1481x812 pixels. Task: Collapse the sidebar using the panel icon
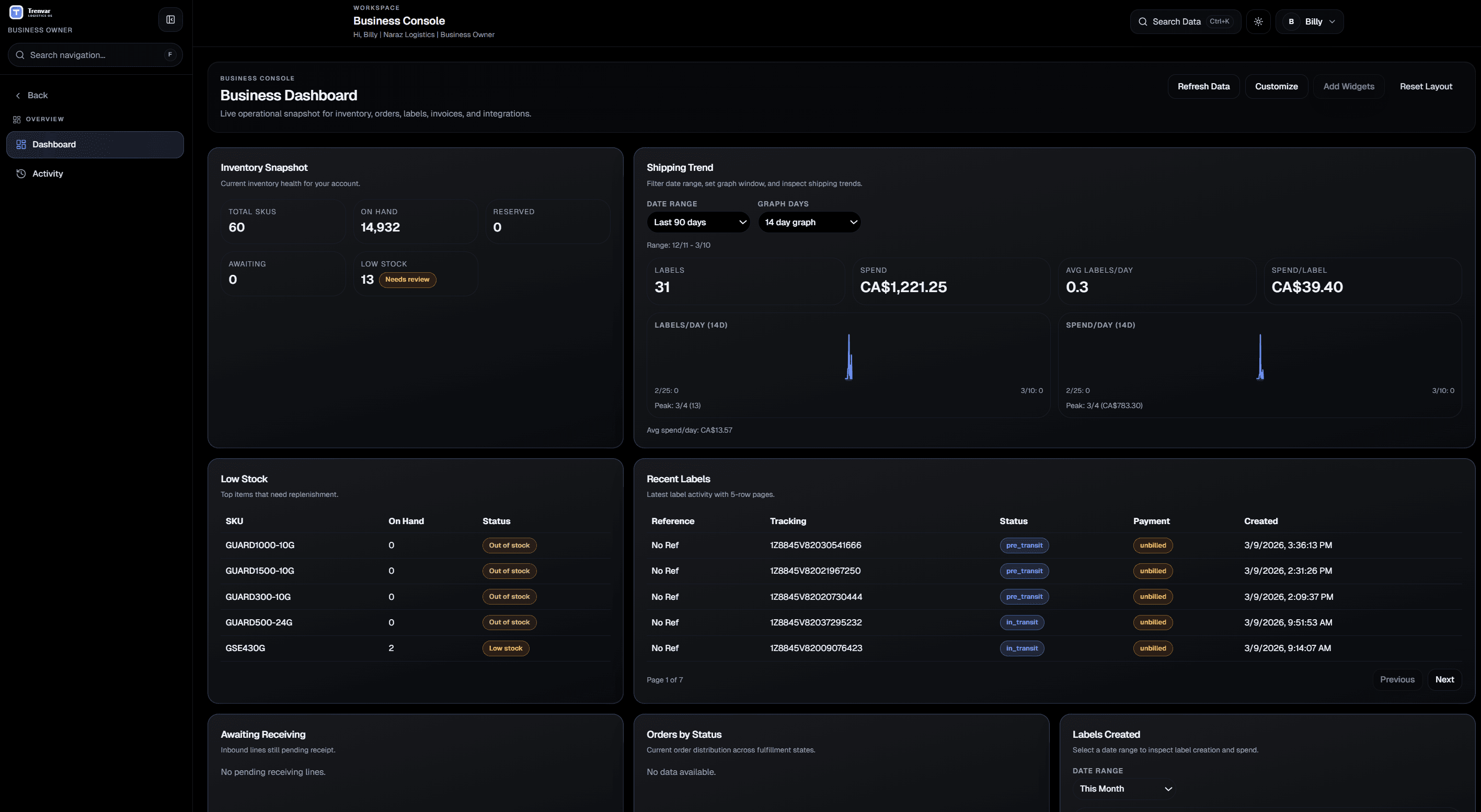click(170, 19)
